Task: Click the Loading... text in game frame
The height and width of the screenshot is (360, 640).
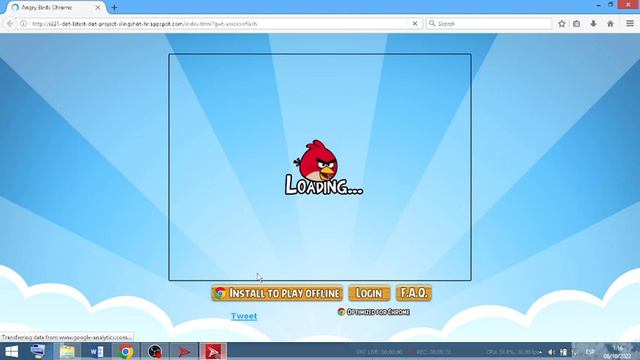Action: [324, 185]
